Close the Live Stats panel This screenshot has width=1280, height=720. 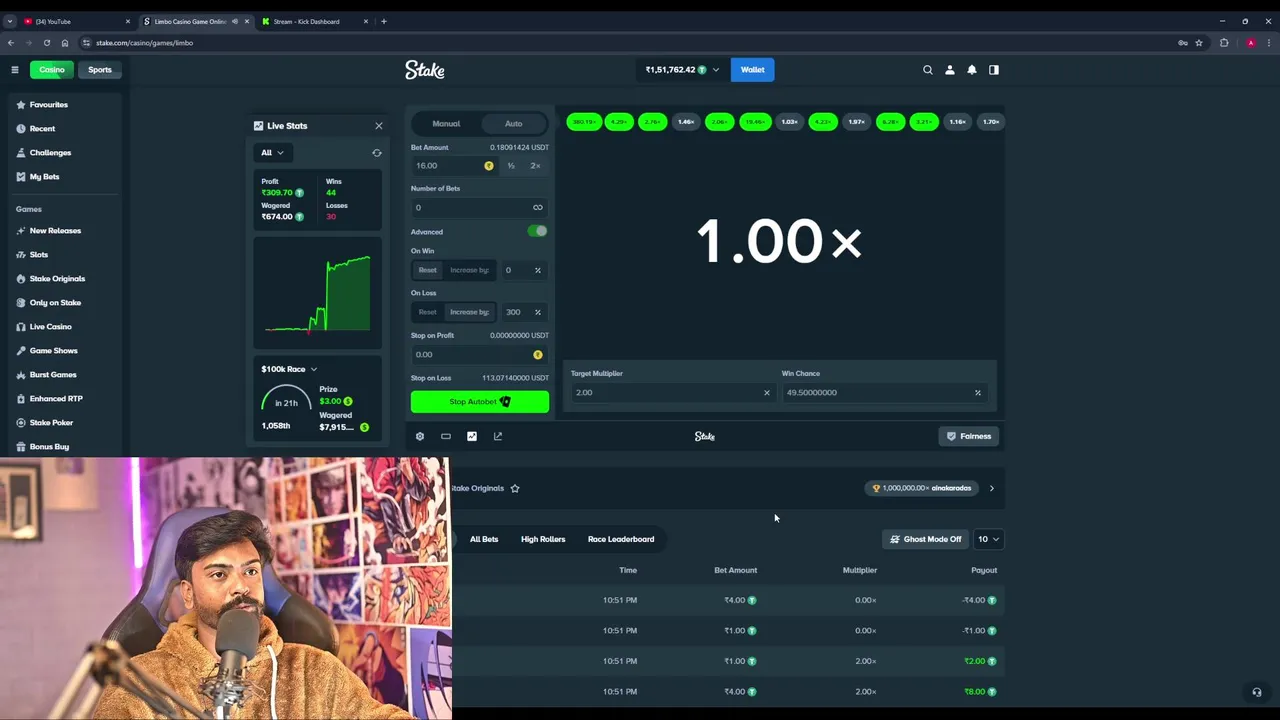[x=379, y=126]
